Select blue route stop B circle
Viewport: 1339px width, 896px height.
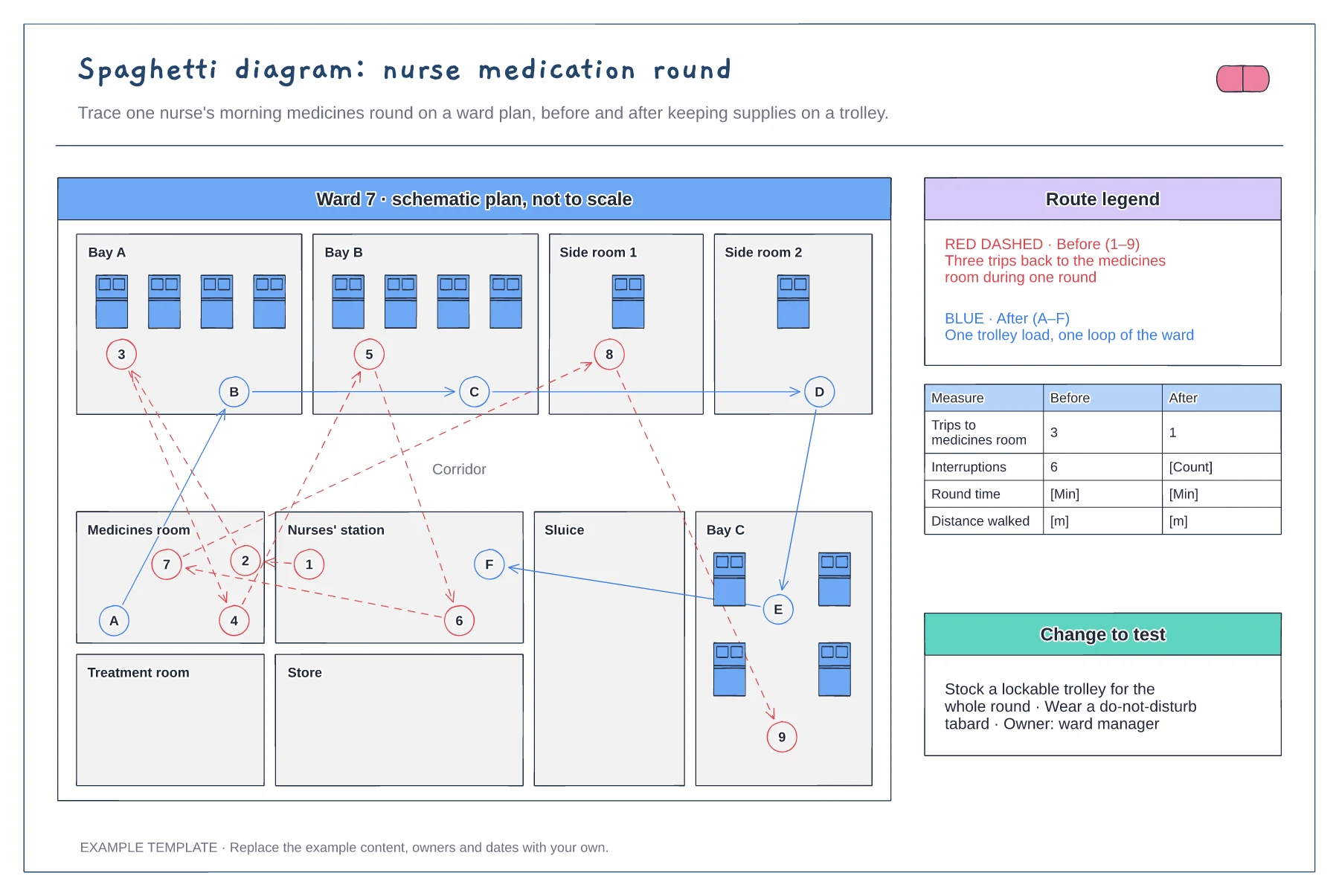(x=234, y=392)
